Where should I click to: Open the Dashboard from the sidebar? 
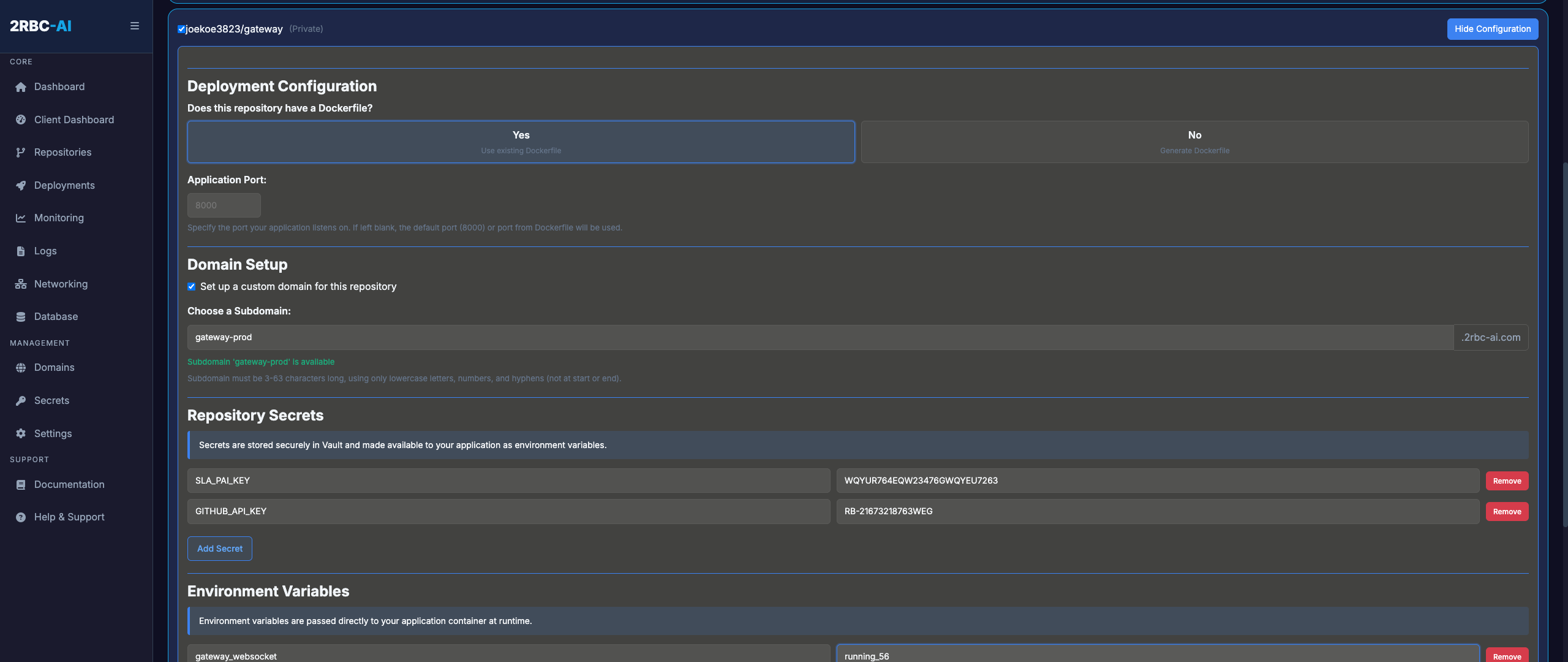tap(59, 86)
